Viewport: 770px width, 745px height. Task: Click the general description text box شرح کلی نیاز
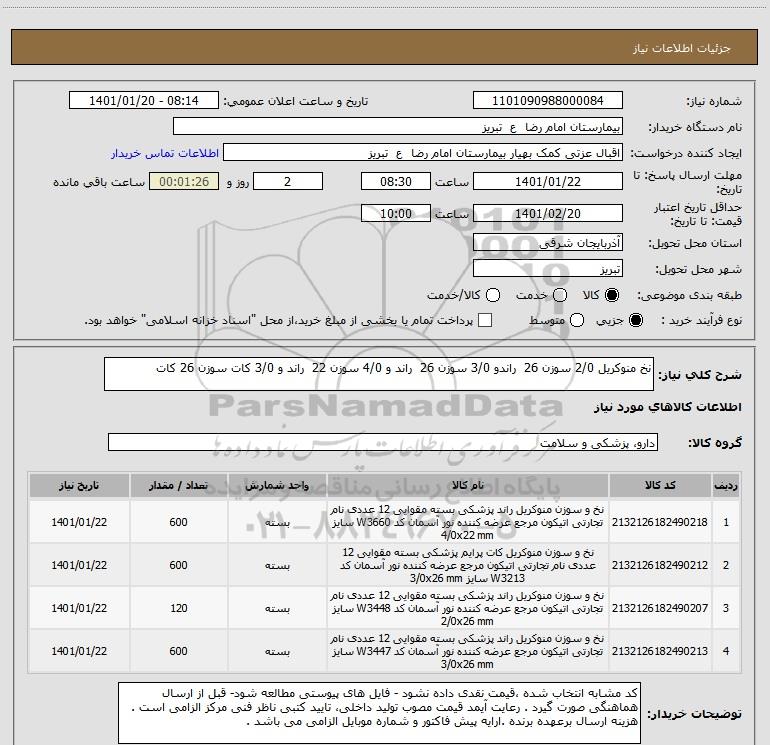379,374
